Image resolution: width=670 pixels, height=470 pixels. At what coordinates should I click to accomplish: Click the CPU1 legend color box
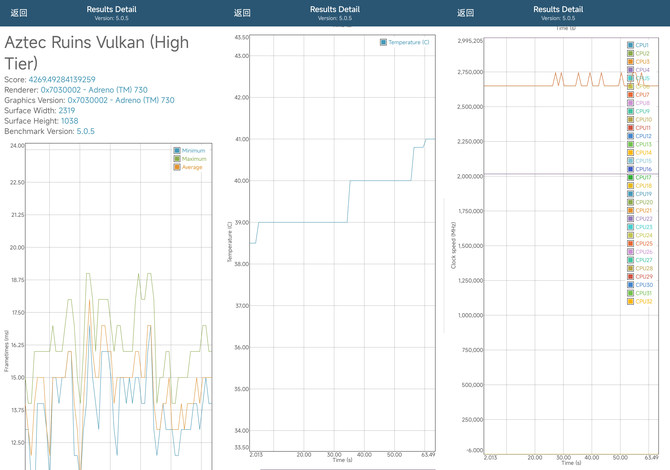click(x=631, y=45)
